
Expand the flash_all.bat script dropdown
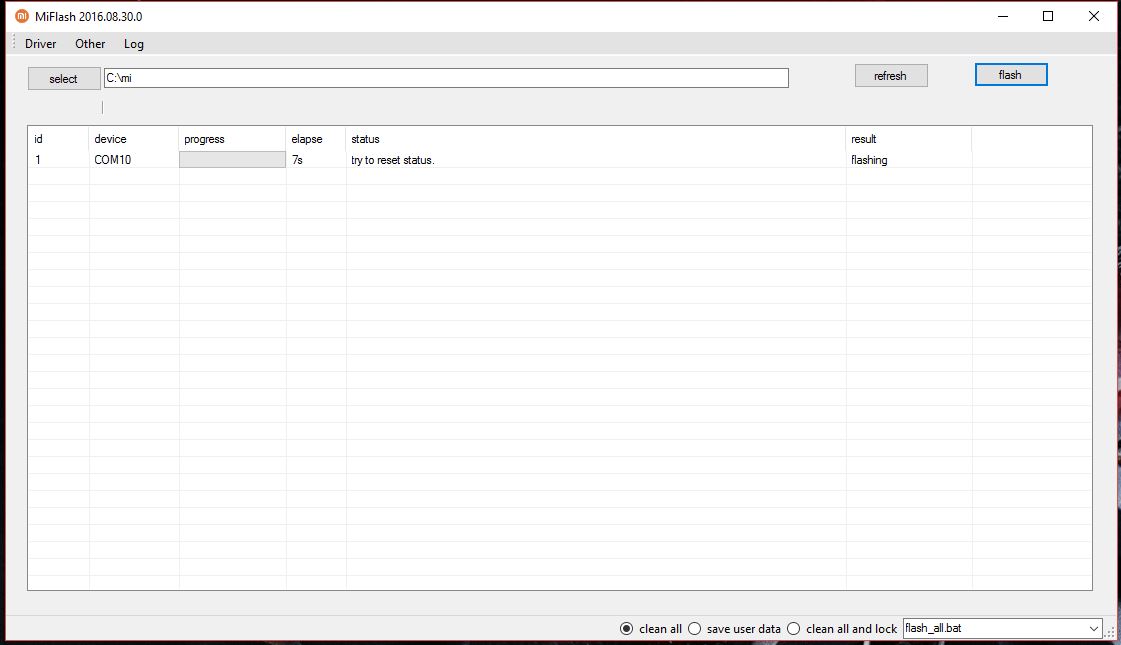pos(1092,629)
